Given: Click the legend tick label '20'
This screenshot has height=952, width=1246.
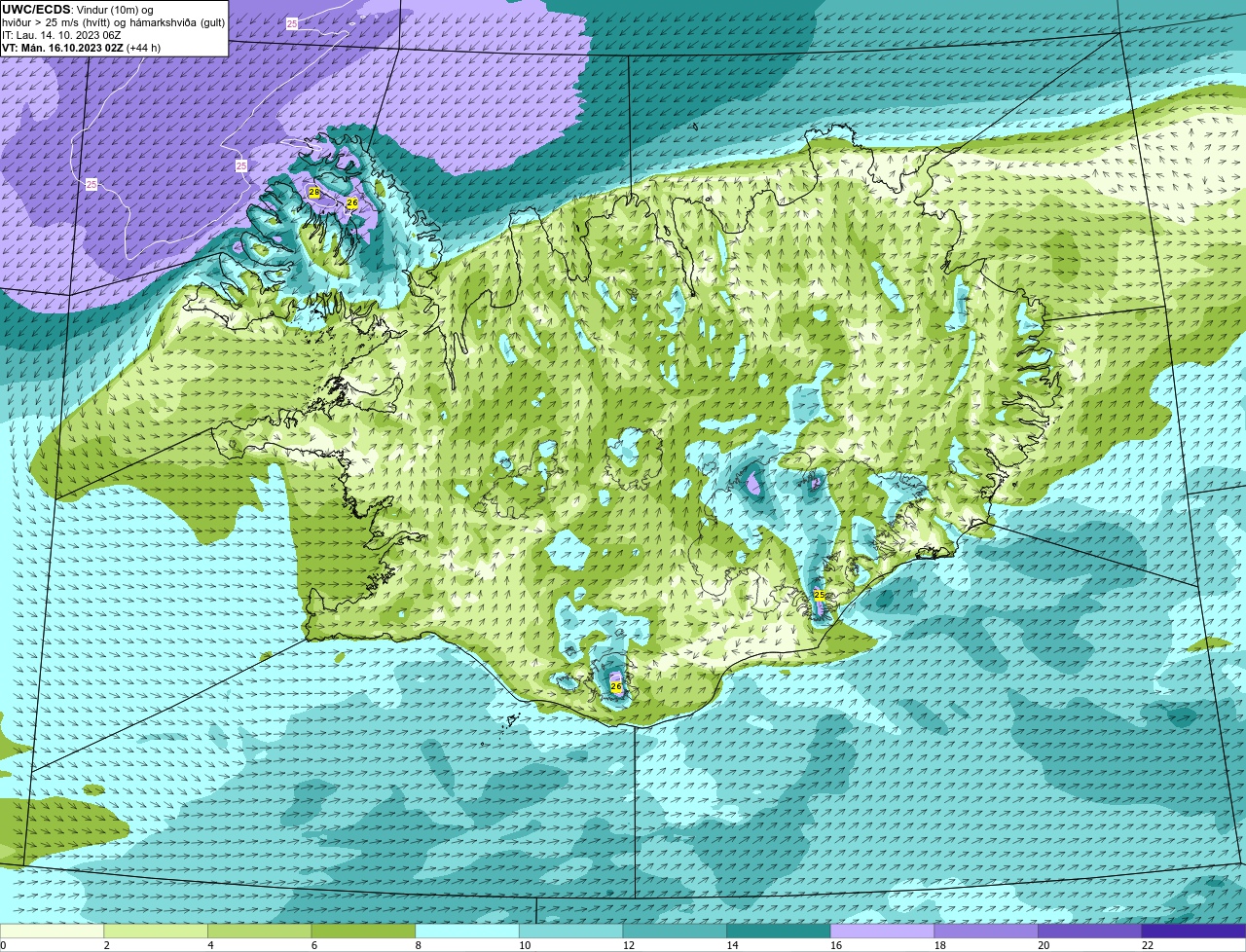Looking at the screenshot, I should click(1044, 944).
